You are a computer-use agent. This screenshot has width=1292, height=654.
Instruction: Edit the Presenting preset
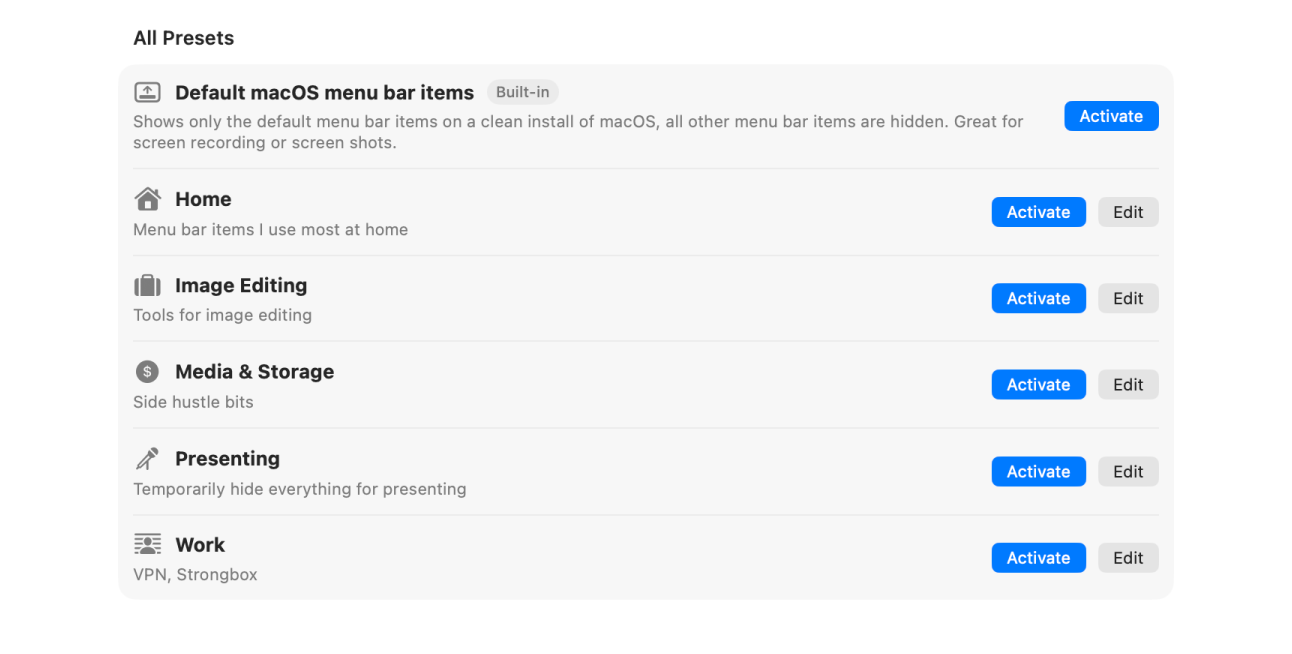(1128, 472)
